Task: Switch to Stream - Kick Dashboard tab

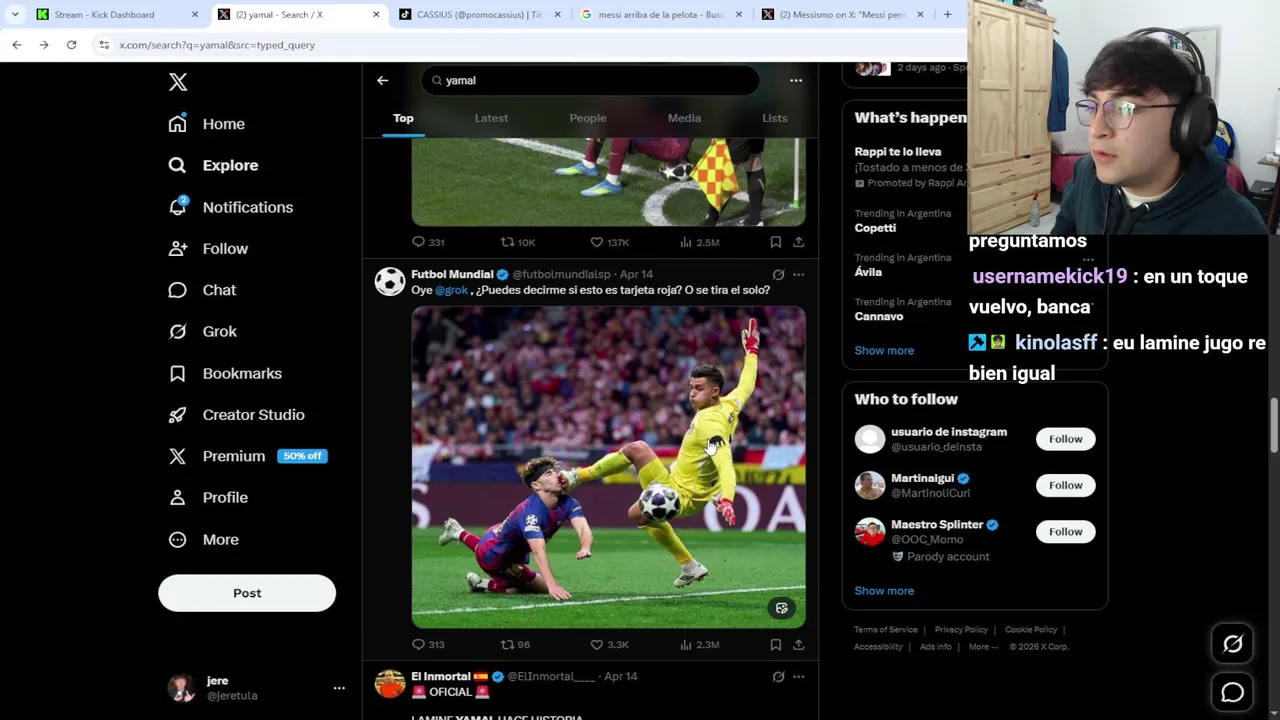Action: coord(104,15)
